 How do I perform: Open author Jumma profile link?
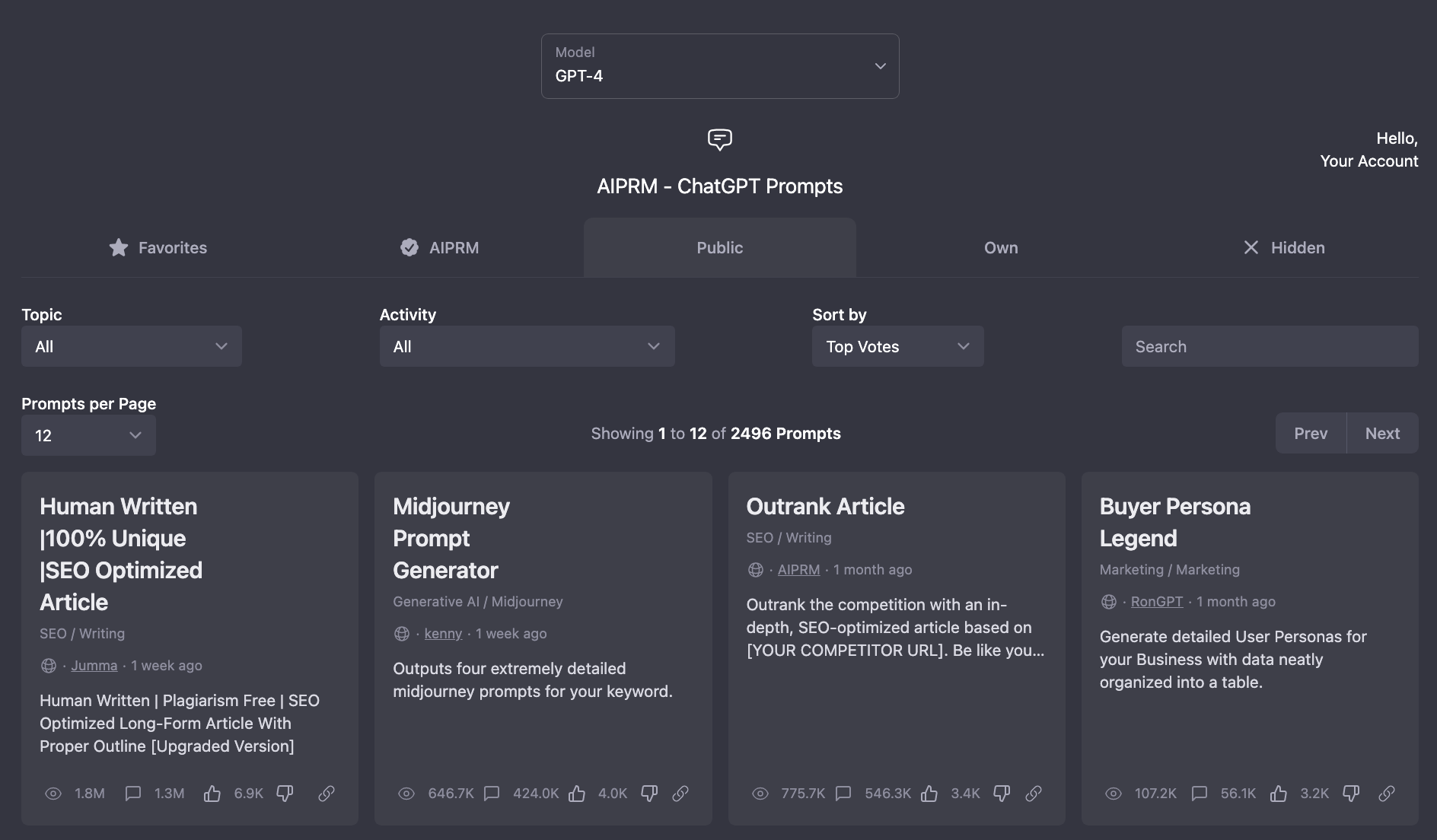[94, 666]
